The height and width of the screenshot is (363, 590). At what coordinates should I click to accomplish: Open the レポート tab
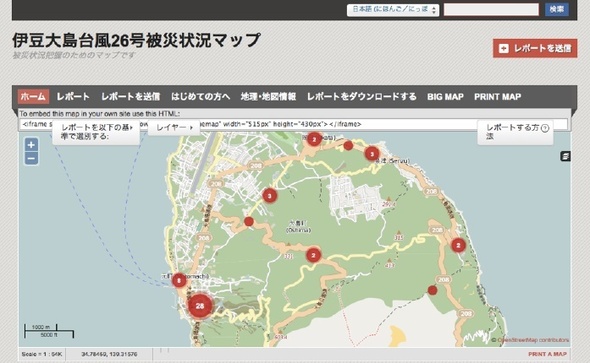73,97
